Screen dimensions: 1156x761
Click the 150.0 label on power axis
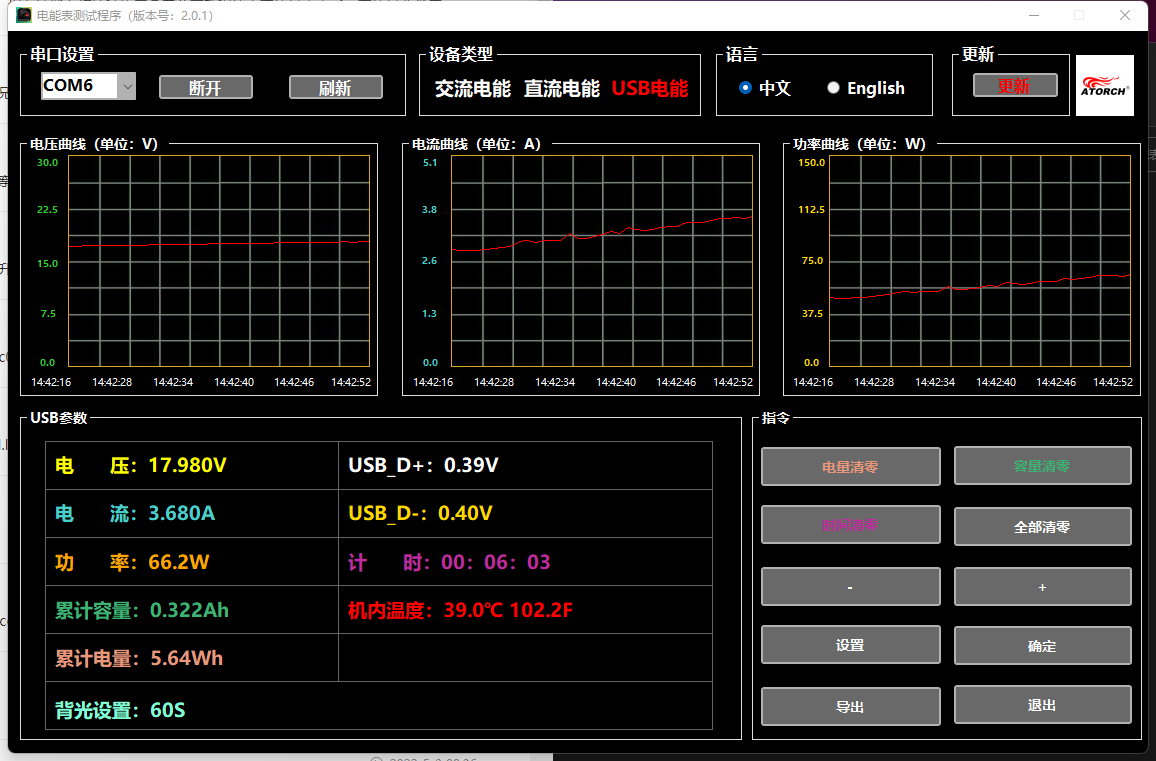click(812, 162)
